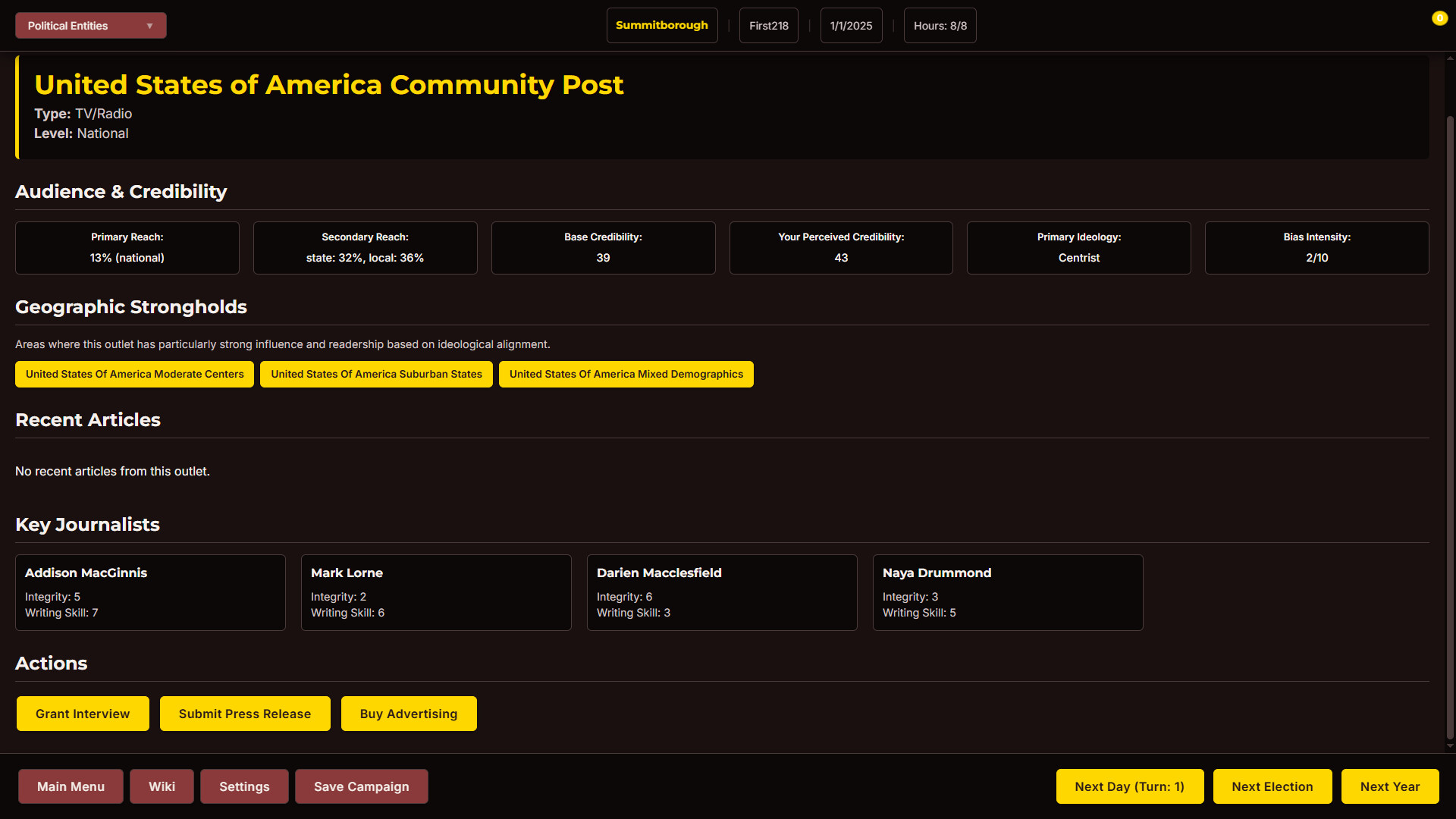Advance with Next Day (Turn: 1)
The height and width of the screenshot is (819, 1456).
click(x=1129, y=786)
